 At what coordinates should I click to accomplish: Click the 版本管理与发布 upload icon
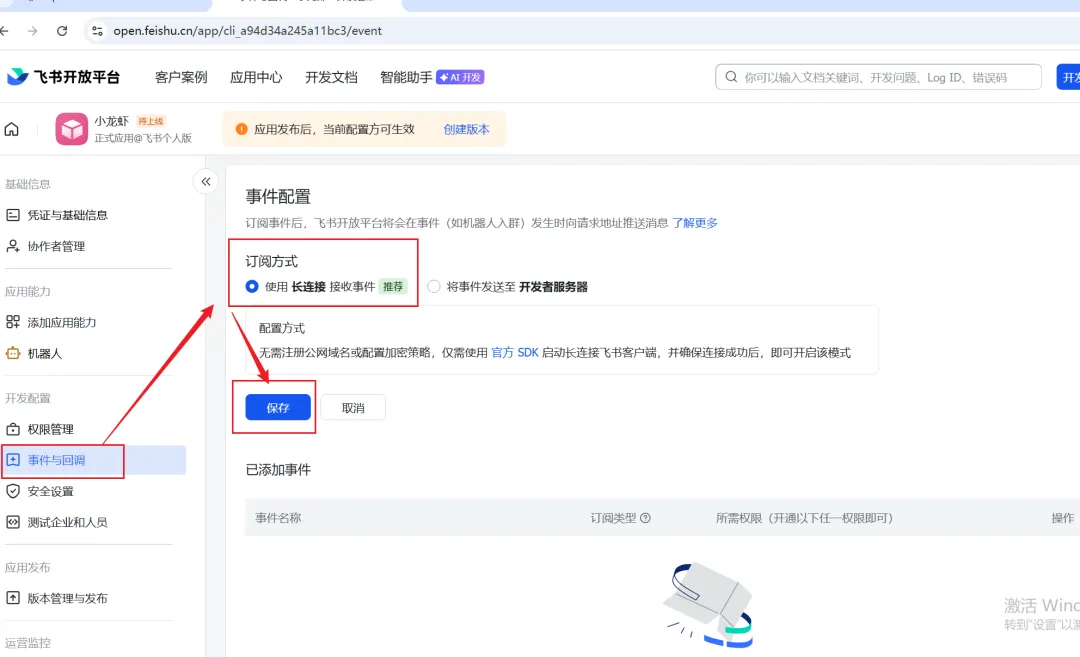tap(13, 598)
